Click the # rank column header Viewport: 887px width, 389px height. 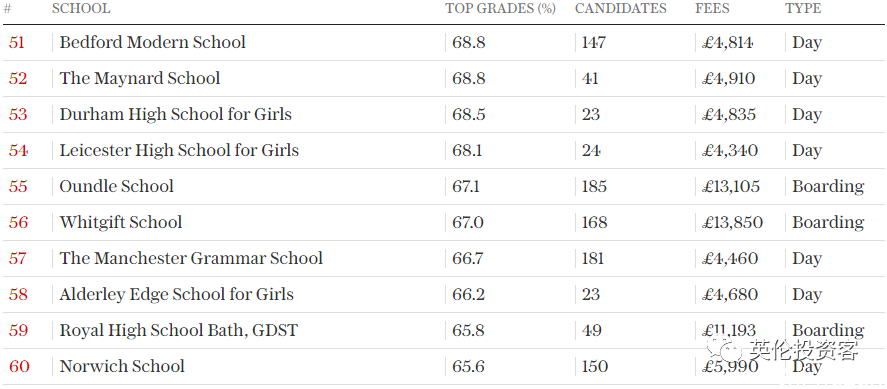coord(8,9)
